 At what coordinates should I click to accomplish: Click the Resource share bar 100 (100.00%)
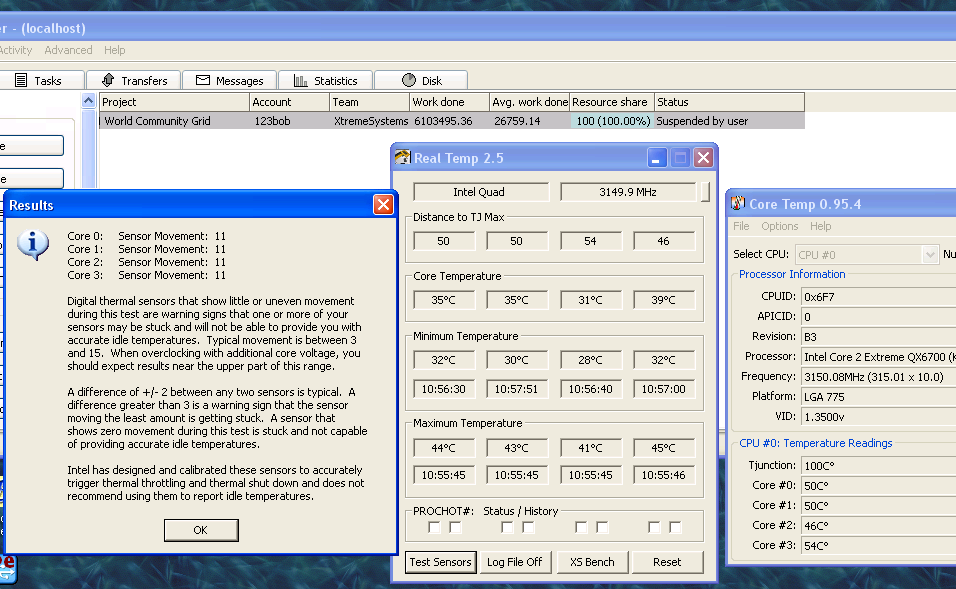click(612, 121)
